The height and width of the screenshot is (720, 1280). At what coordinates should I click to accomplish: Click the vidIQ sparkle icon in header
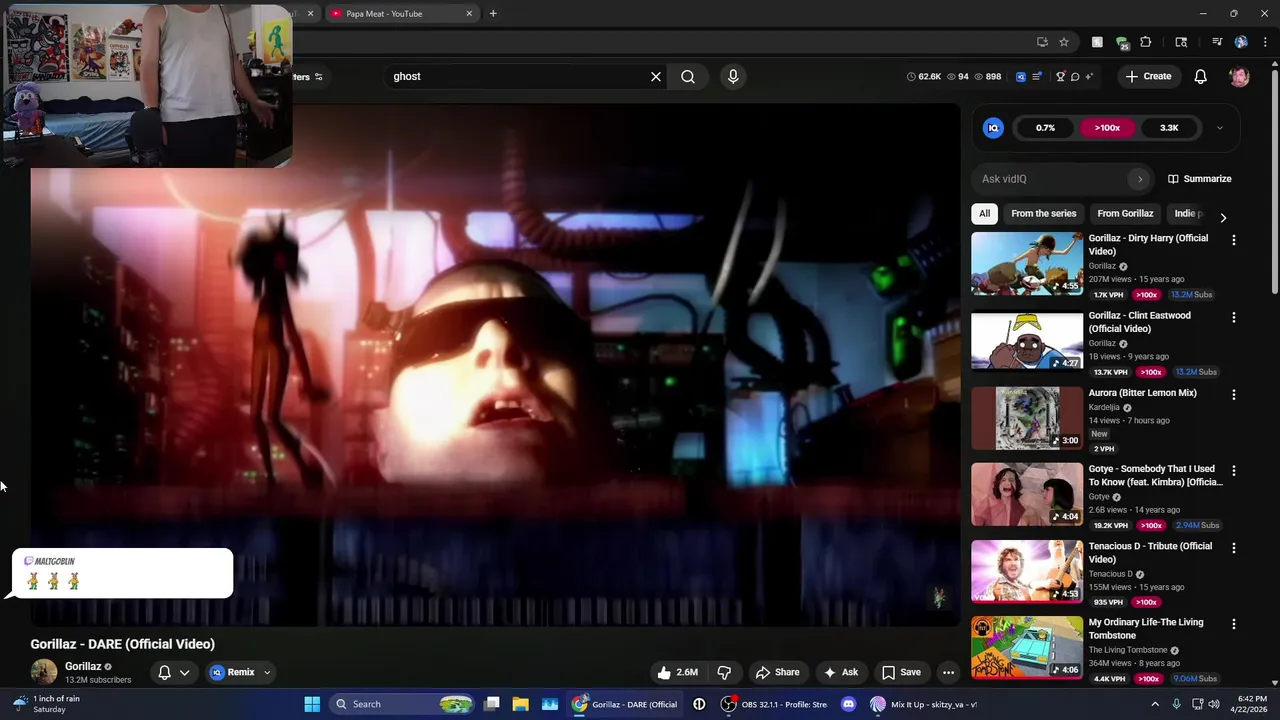pyautogui.click(x=1089, y=76)
